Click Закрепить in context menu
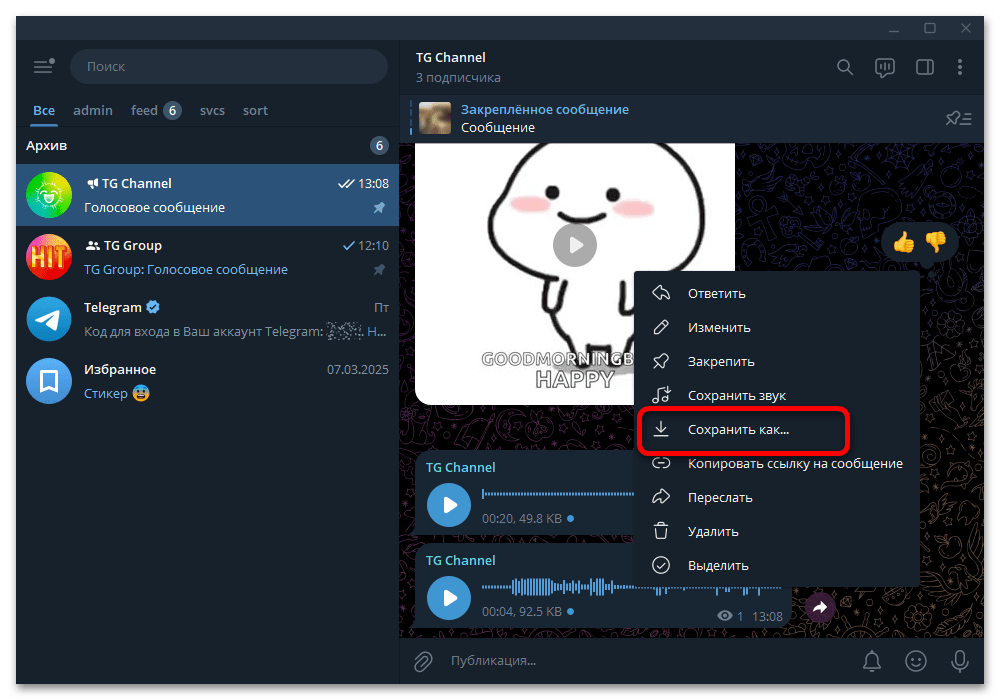This screenshot has height=700, width=1000. click(x=776, y=361)
